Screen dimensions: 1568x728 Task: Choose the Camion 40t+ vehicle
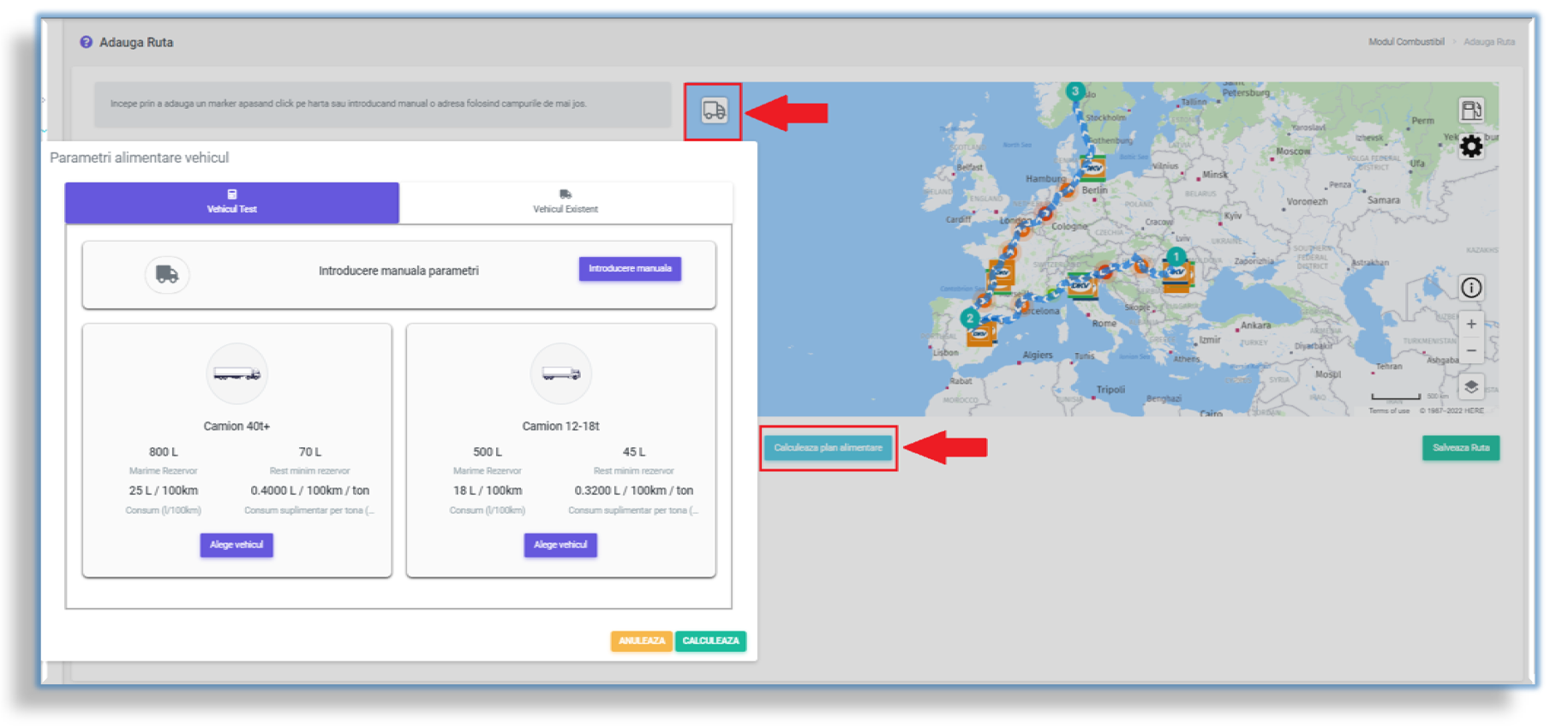point(236,545)
